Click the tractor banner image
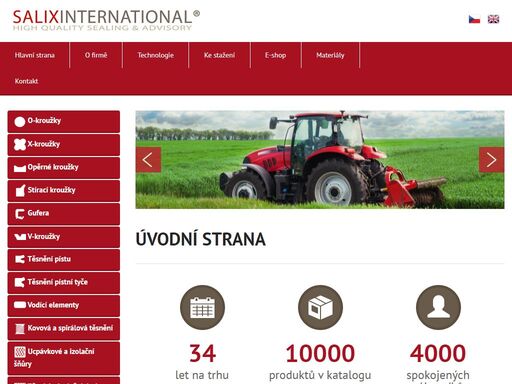 [320, 160]
